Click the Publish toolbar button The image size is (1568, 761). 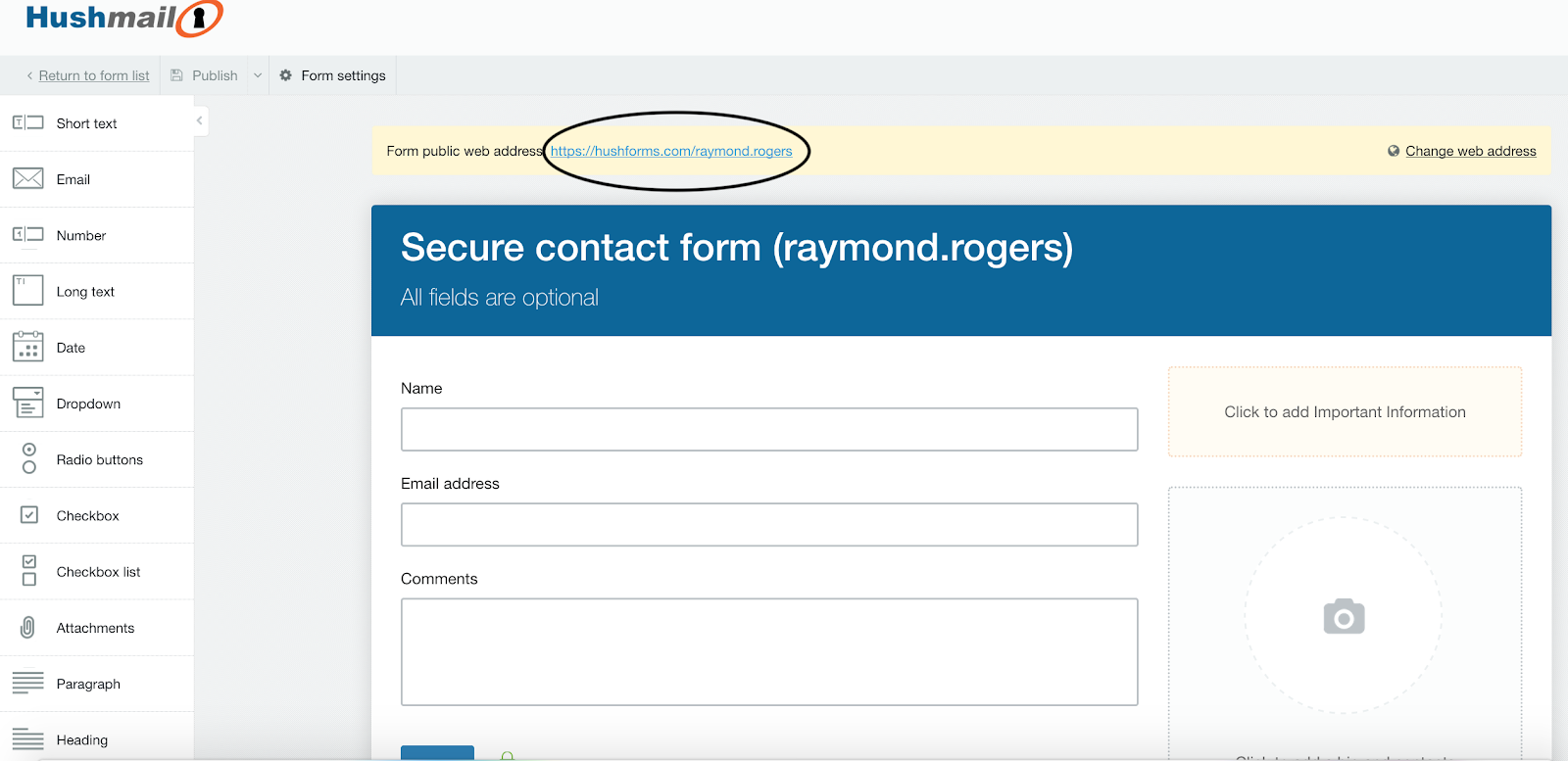click(204, 75)
